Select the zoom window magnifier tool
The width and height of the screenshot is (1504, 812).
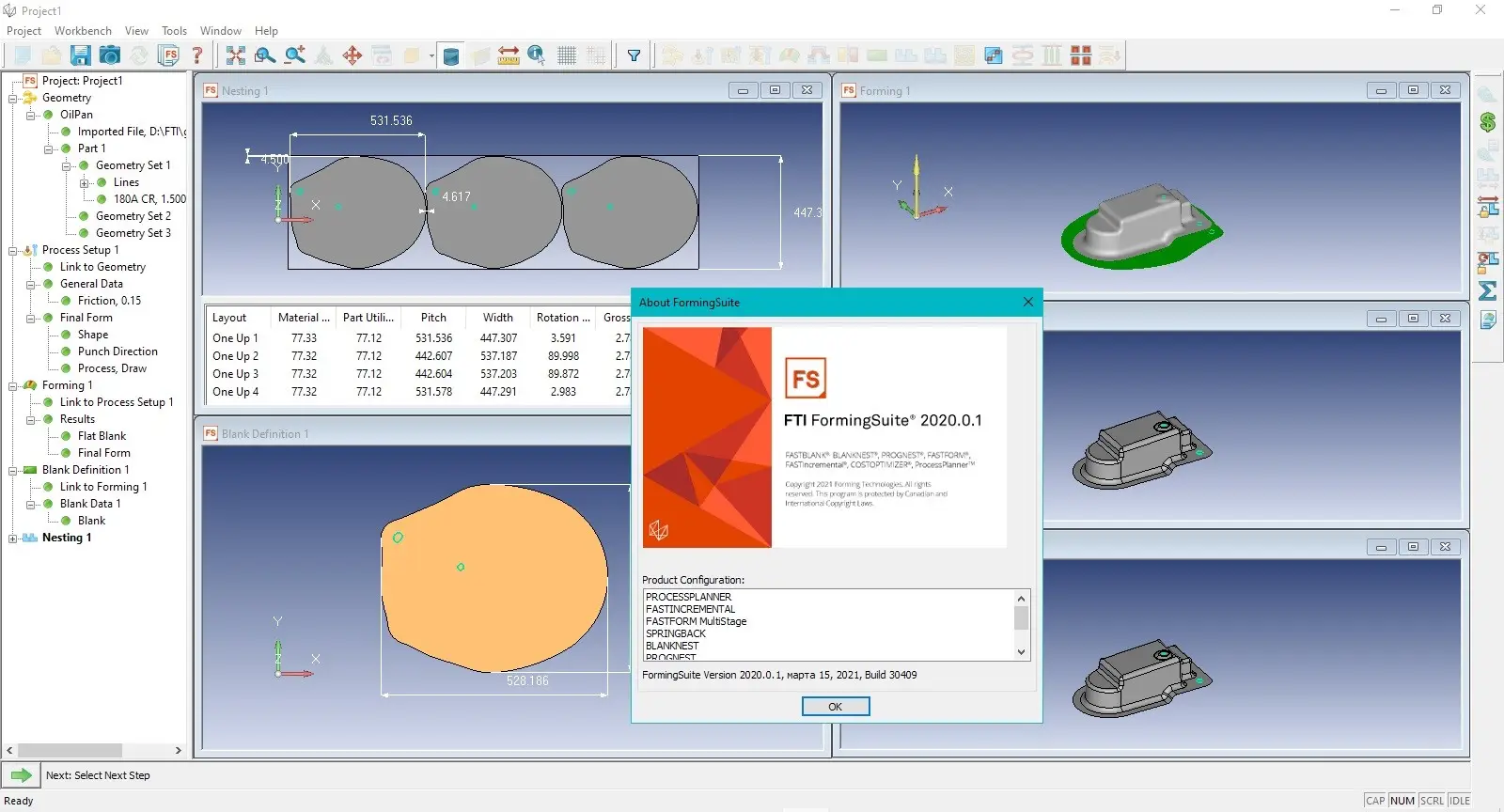[x=265, y=55]
